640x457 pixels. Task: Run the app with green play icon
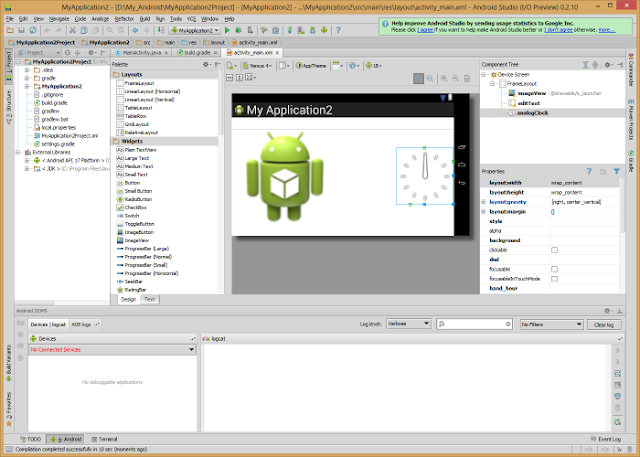pyautogui.click(x=227, y=30)
